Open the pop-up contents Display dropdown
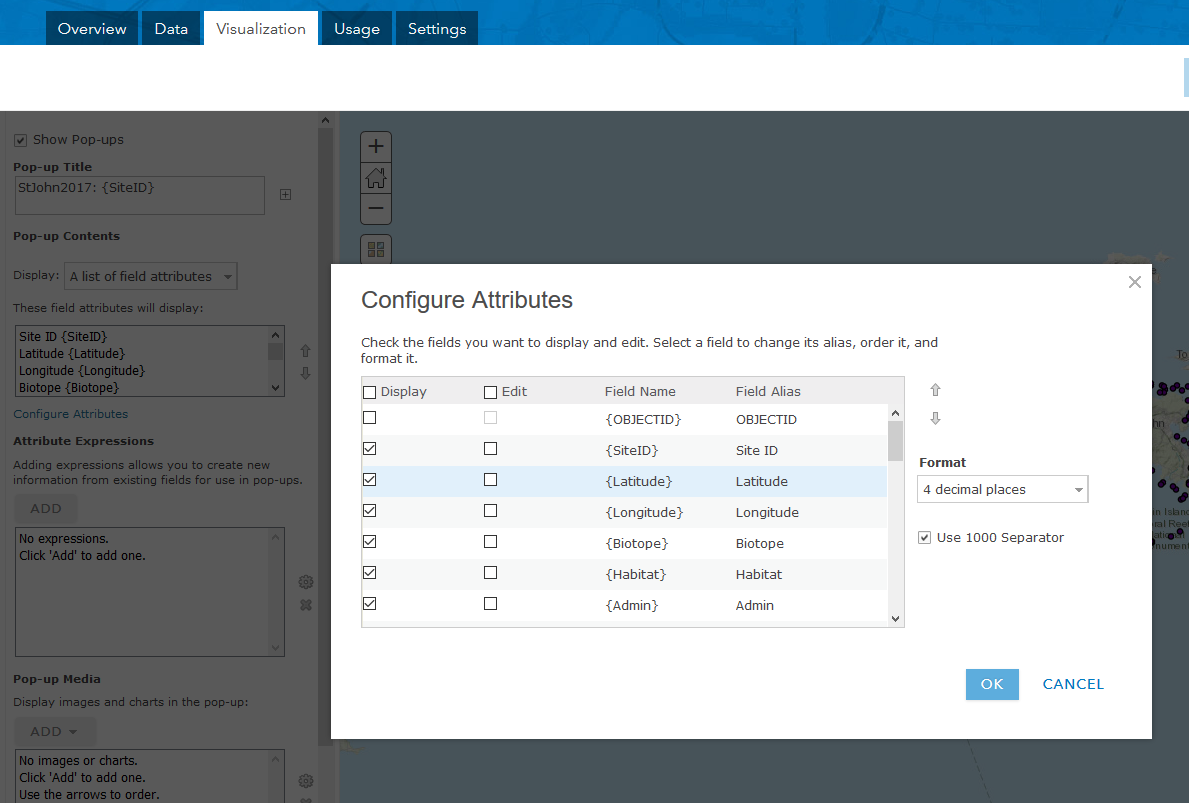The width and height of the screenshot is (1189, 803). [x=151, y=276]
